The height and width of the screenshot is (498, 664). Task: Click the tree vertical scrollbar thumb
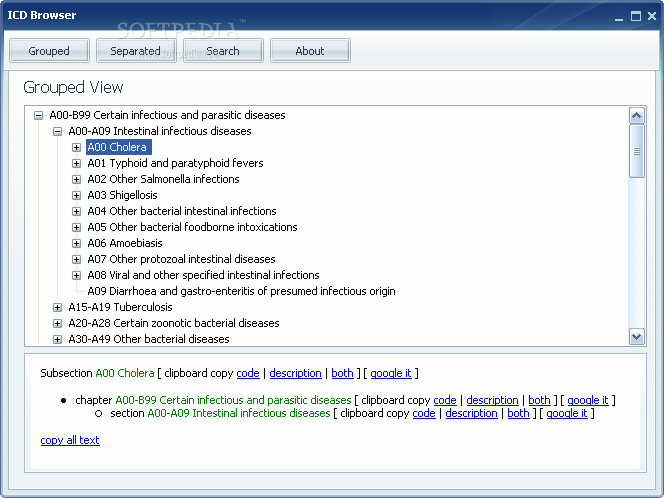(637, 151)
